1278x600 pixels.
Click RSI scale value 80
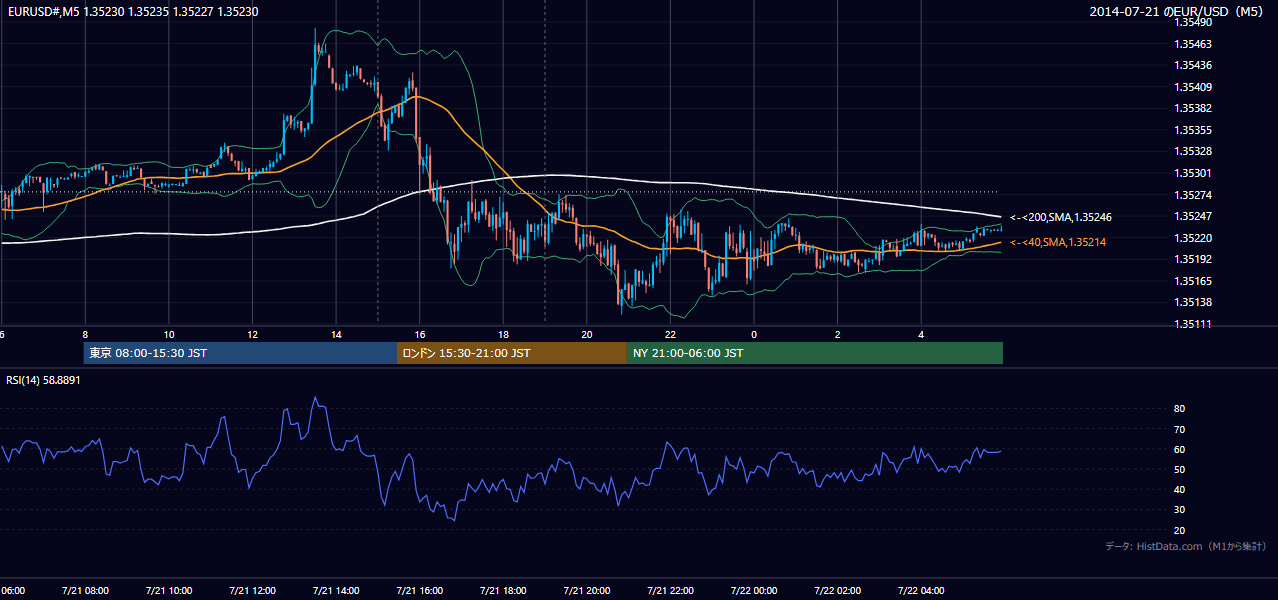(x=1180, y=409)
